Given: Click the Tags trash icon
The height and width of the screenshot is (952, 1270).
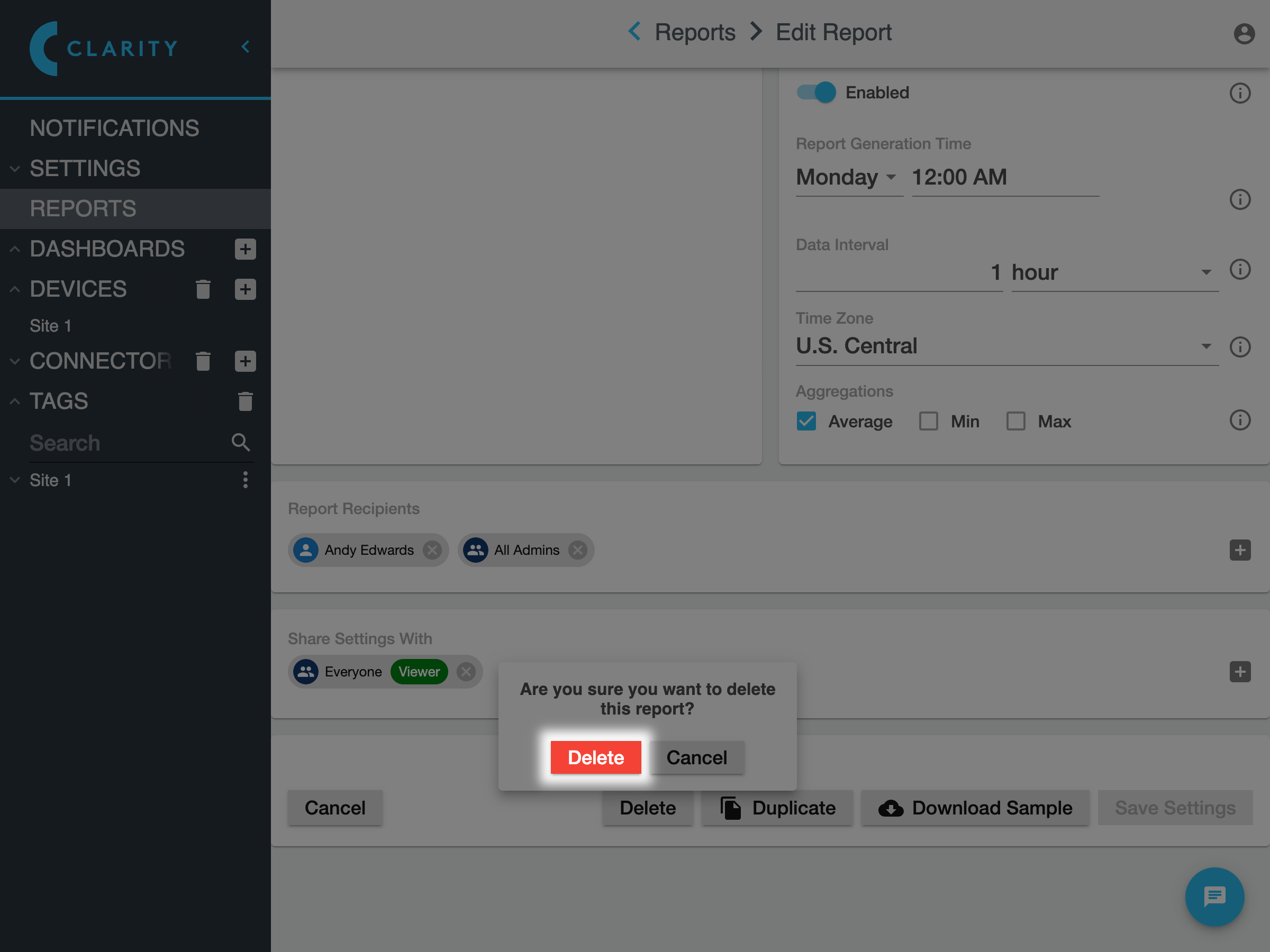Looking at the screenshot, I should coord(245,401).
